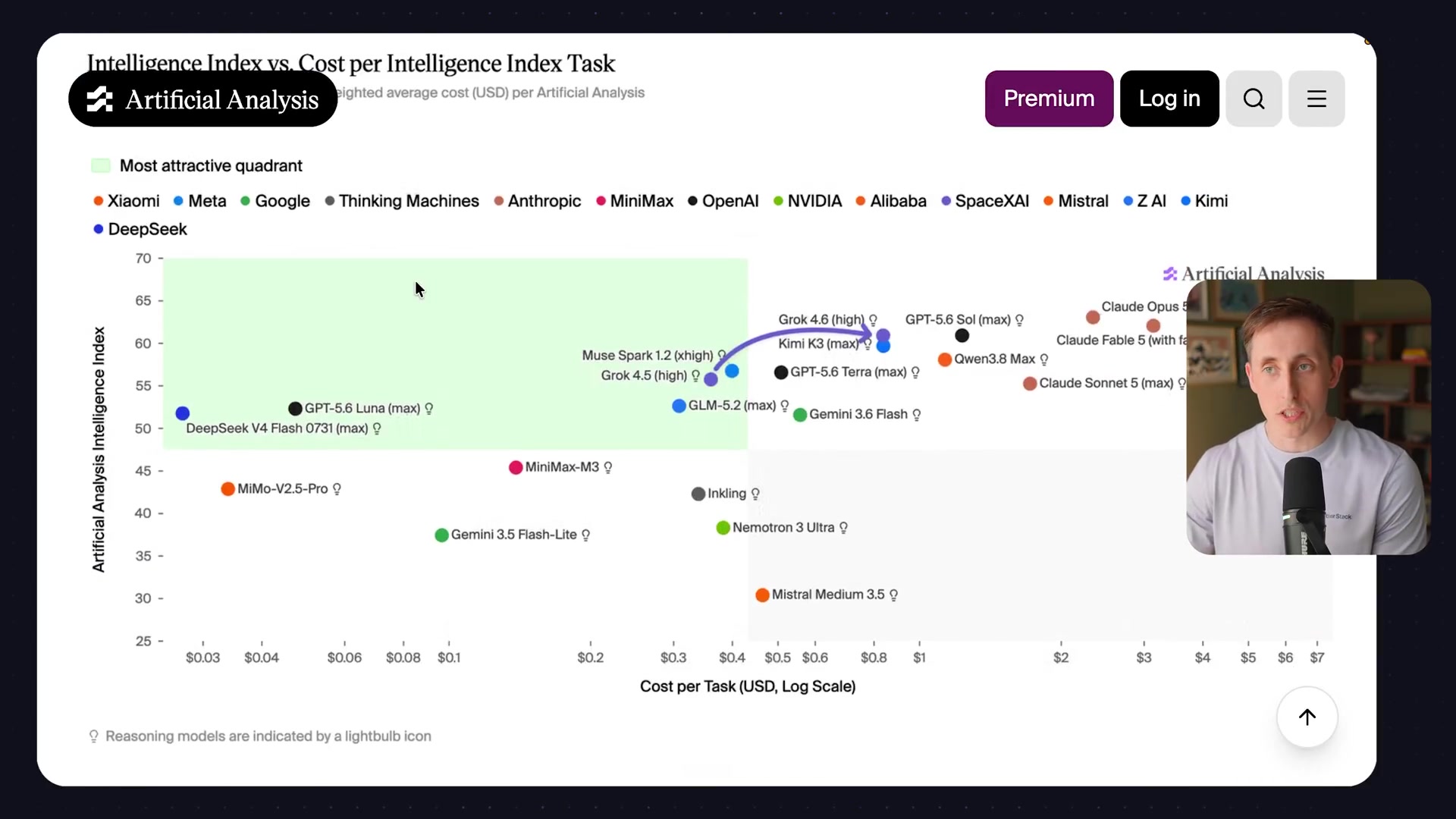
Task: Click the Most attractive quadrant green swatch
Action: 101,165
